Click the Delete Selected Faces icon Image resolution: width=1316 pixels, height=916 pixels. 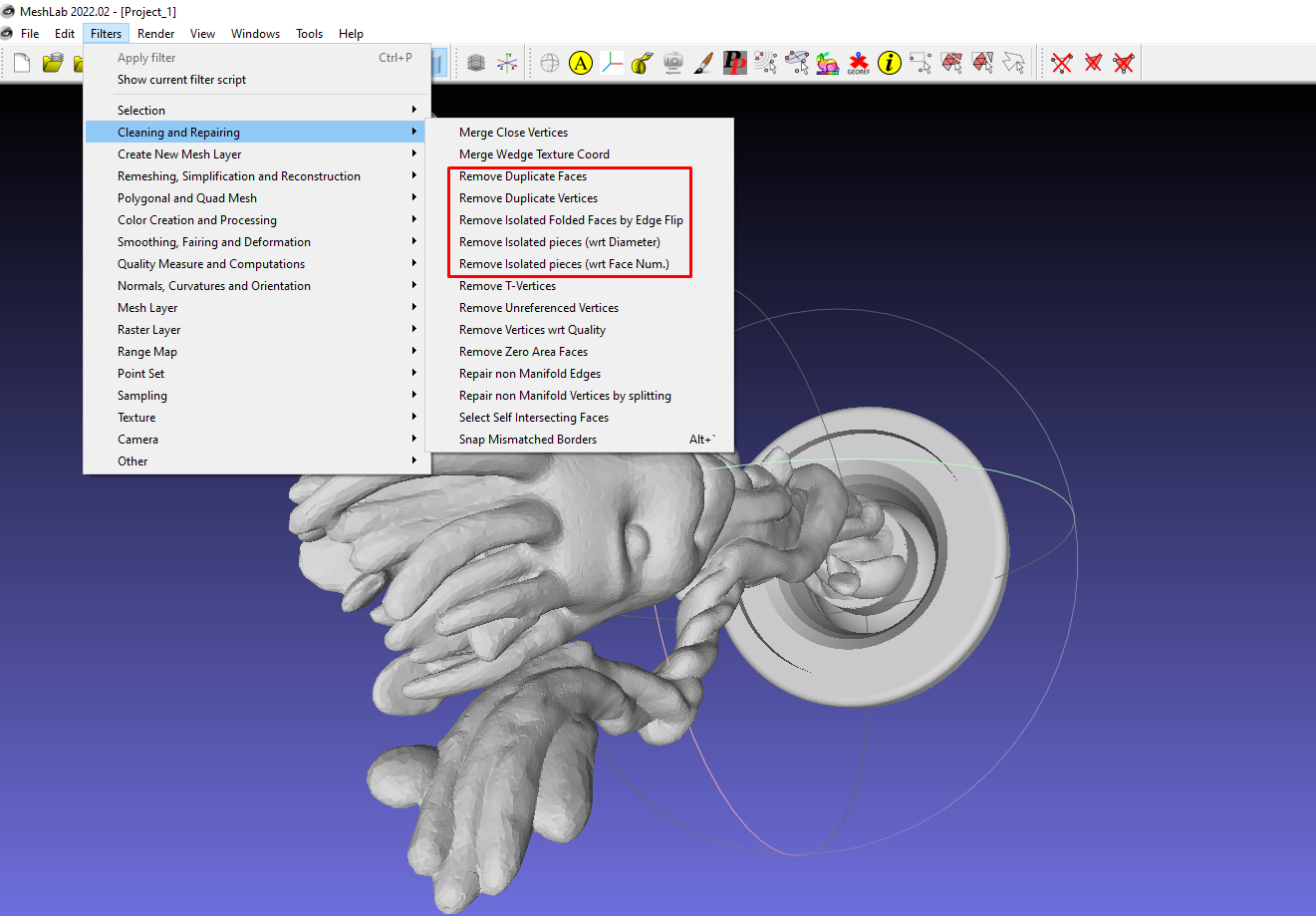(1093, 64)
